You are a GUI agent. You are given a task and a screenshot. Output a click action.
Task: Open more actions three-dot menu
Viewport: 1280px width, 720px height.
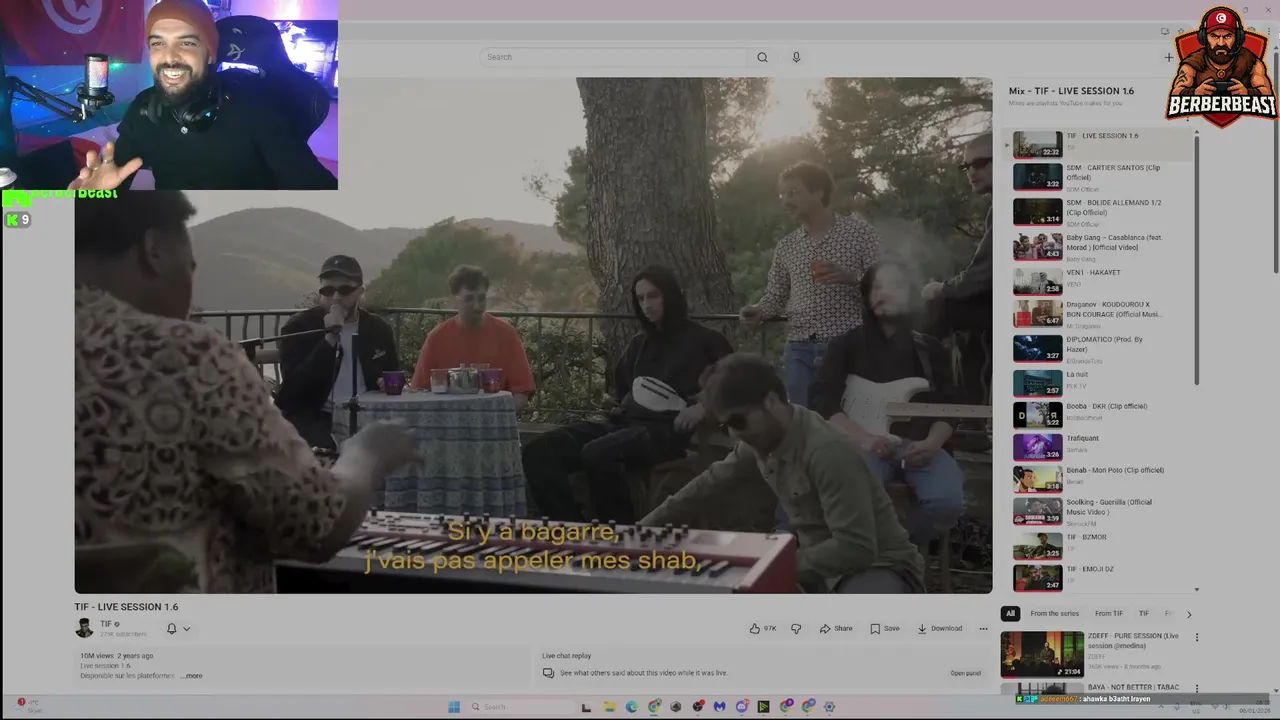pyautogui.click(x=983, y=629)
